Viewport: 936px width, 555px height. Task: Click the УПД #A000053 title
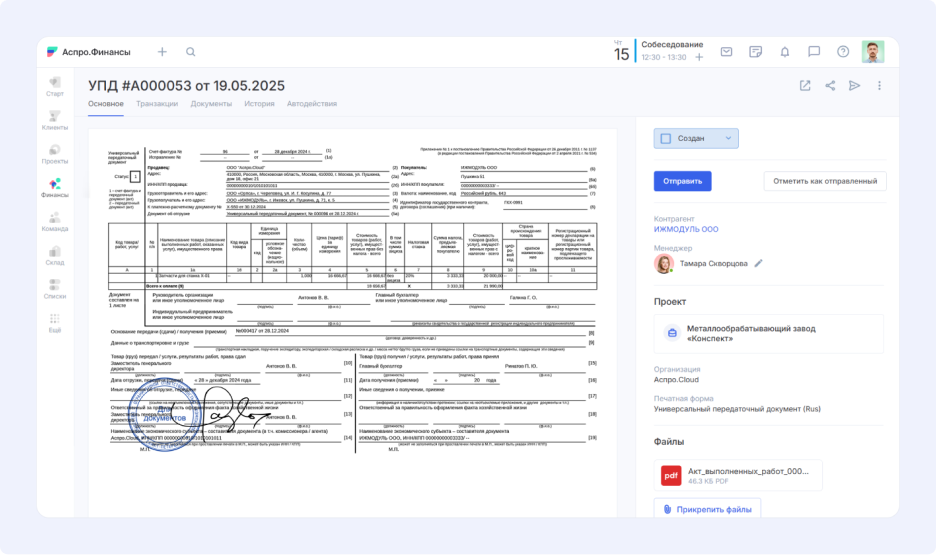click(x=186, y=85)
